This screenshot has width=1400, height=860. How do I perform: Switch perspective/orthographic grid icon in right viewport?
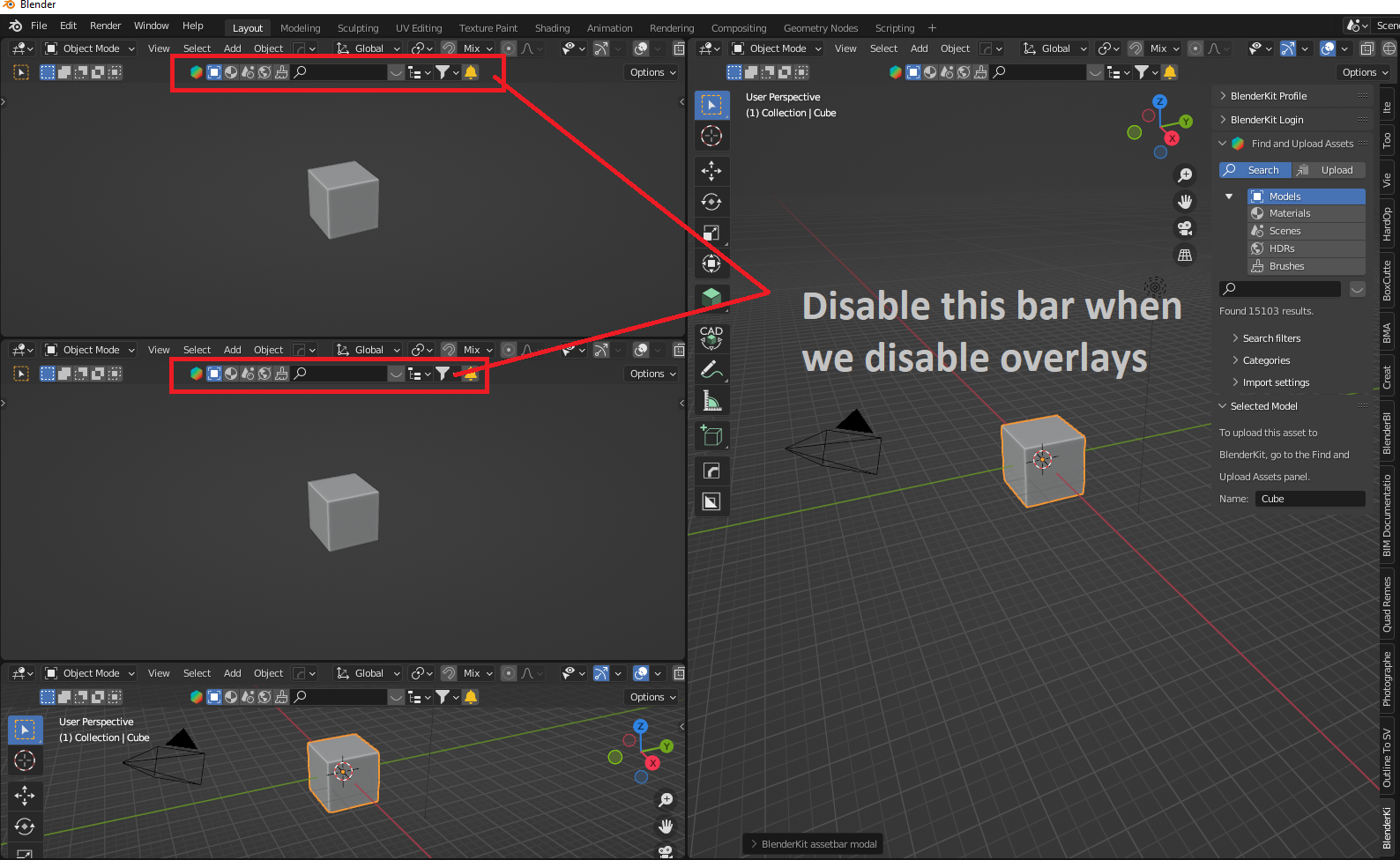[x=1185, y=255]
